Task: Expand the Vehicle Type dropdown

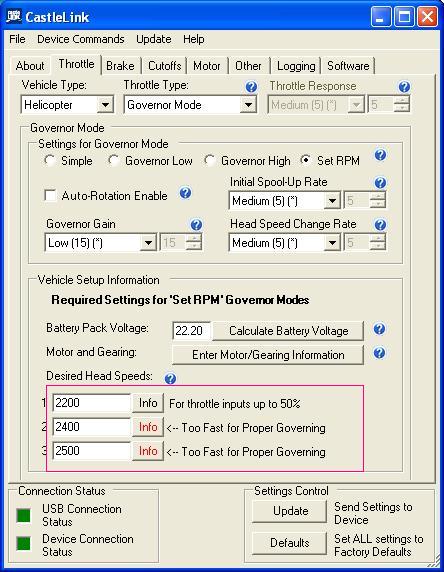Action: coord(105,105)
